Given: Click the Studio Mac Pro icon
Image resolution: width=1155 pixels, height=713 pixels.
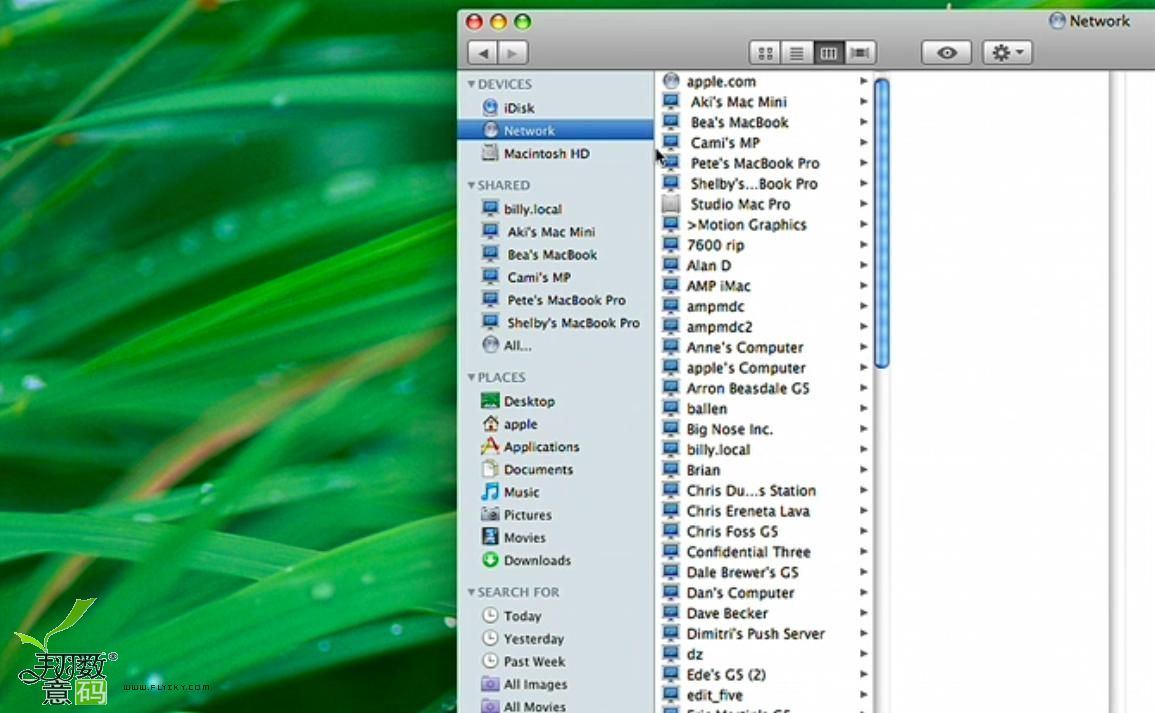Looking at the screenshot, I should point(671,204).
